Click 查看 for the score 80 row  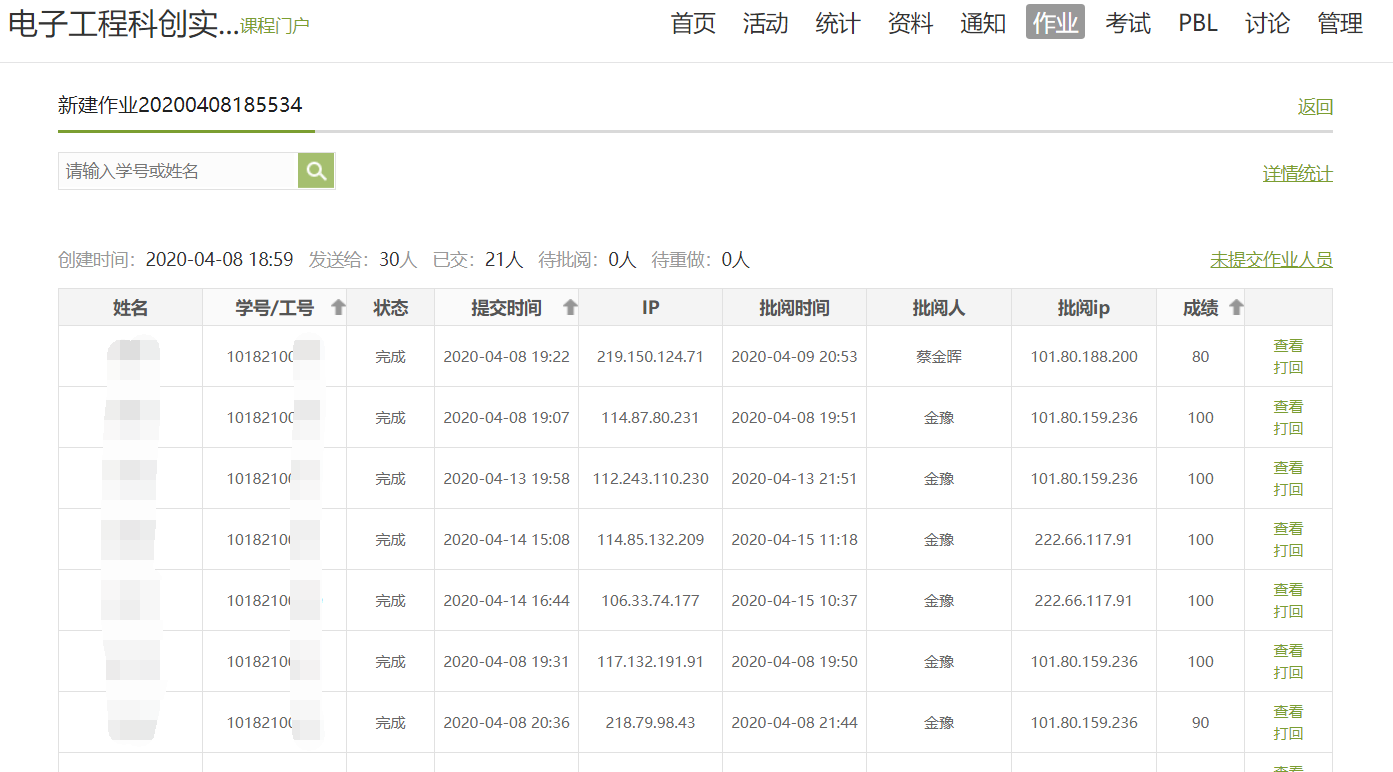click(1288, 346)
